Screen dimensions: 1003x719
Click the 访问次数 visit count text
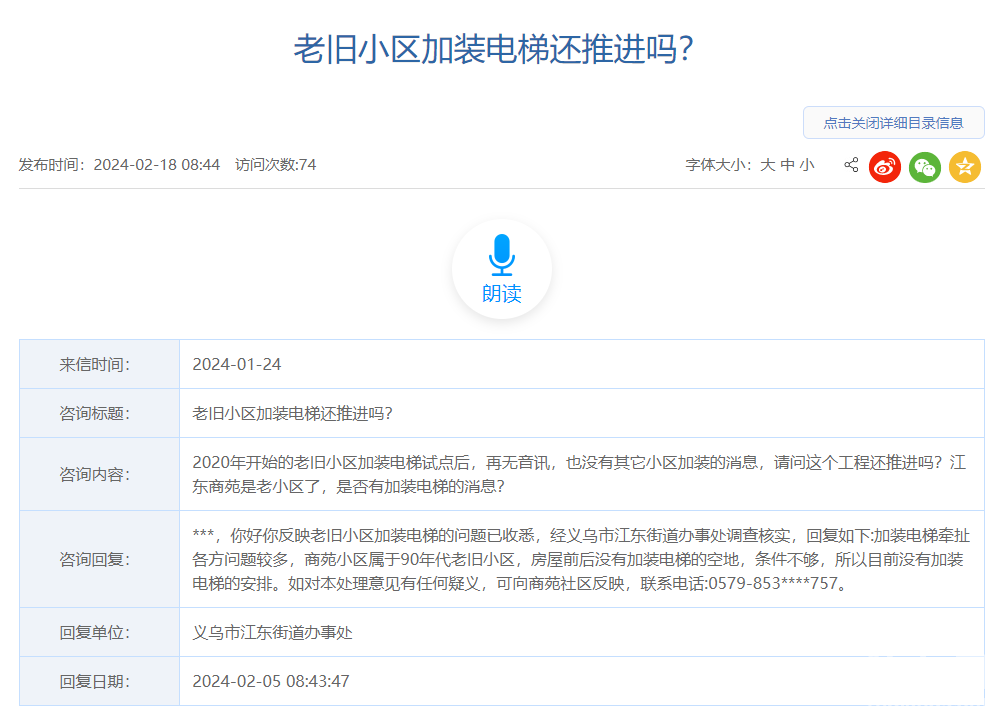tap(276, 165)
